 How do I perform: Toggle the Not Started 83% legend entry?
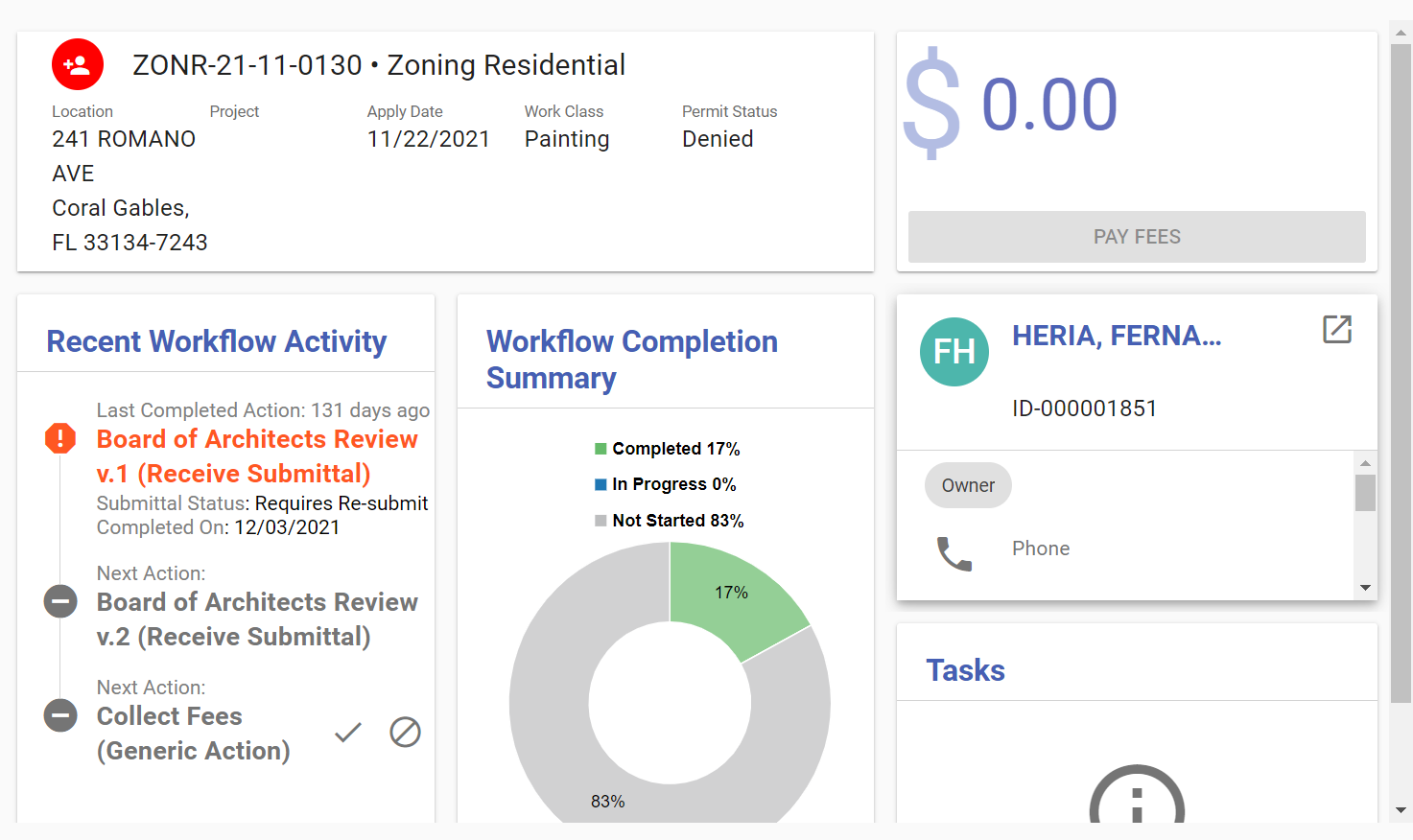pos(670,521)
